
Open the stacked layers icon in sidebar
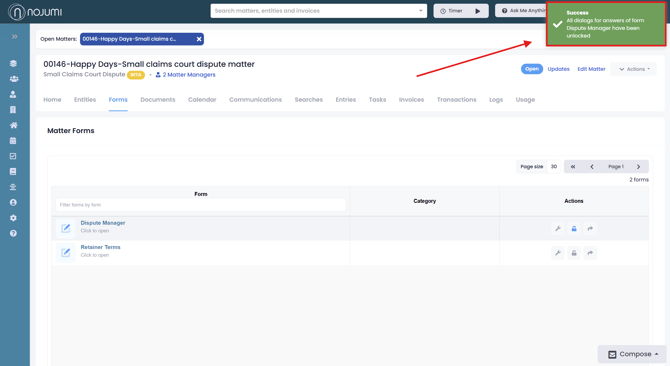[x=13, y=63]
